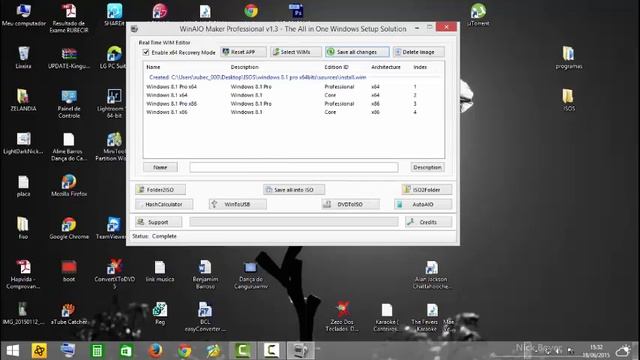Open Alan Jackson Chattahoochee file icon
The height and width of the screenshot is (360, 640).
[431, 275]
